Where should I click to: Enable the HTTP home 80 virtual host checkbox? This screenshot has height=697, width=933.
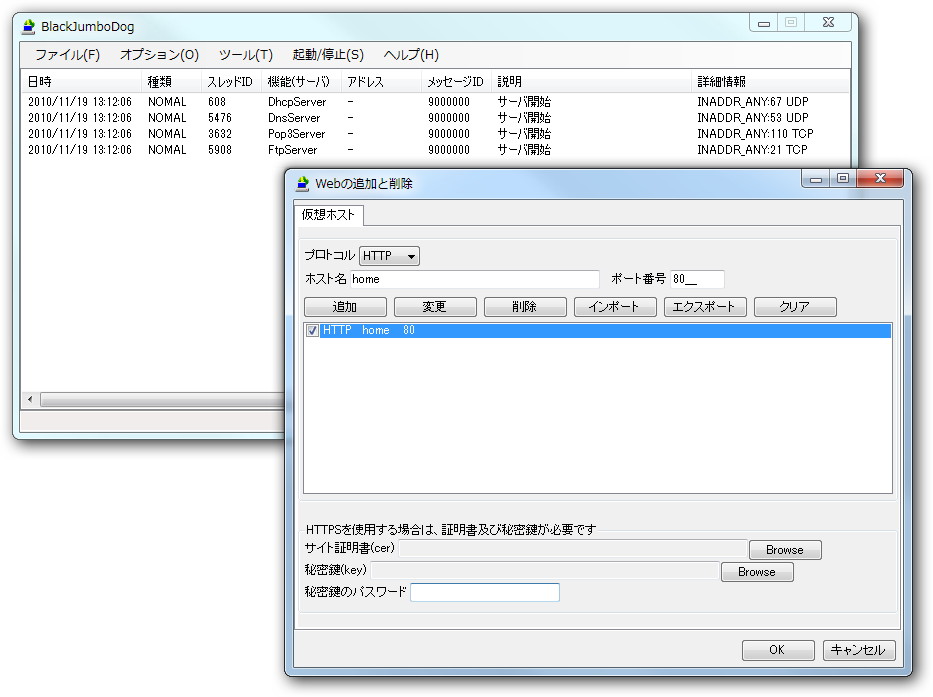tap(313, 329)
